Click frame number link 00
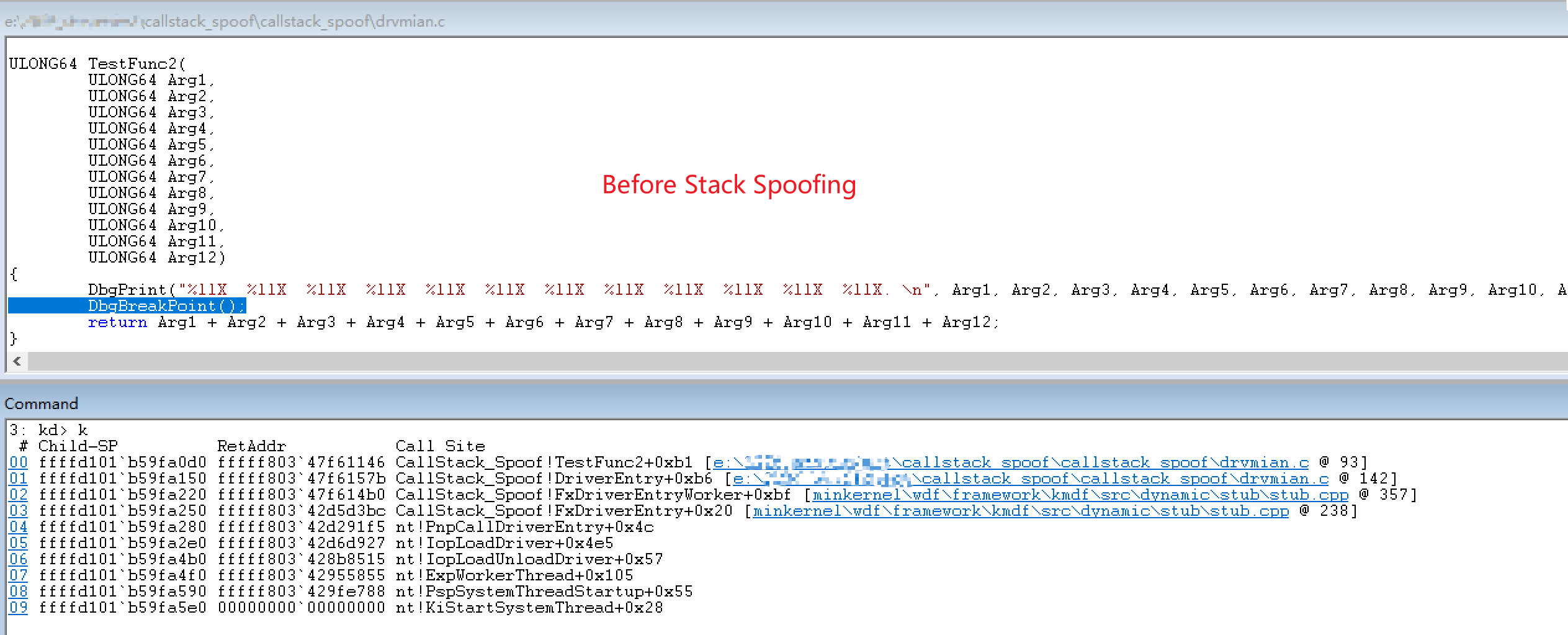Screen dimensions: 1568x635 (x=19, y=462)
